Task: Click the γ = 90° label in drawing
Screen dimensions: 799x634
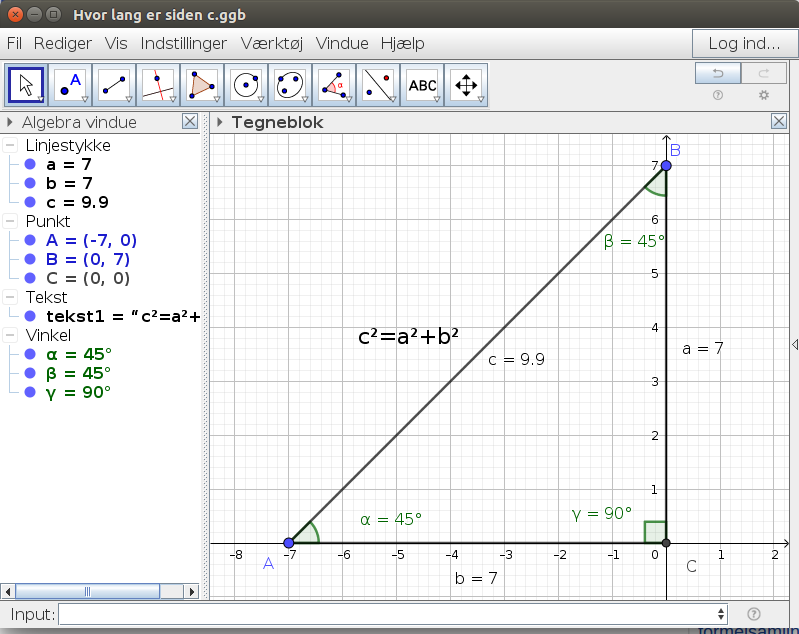Action: point(602,513)
